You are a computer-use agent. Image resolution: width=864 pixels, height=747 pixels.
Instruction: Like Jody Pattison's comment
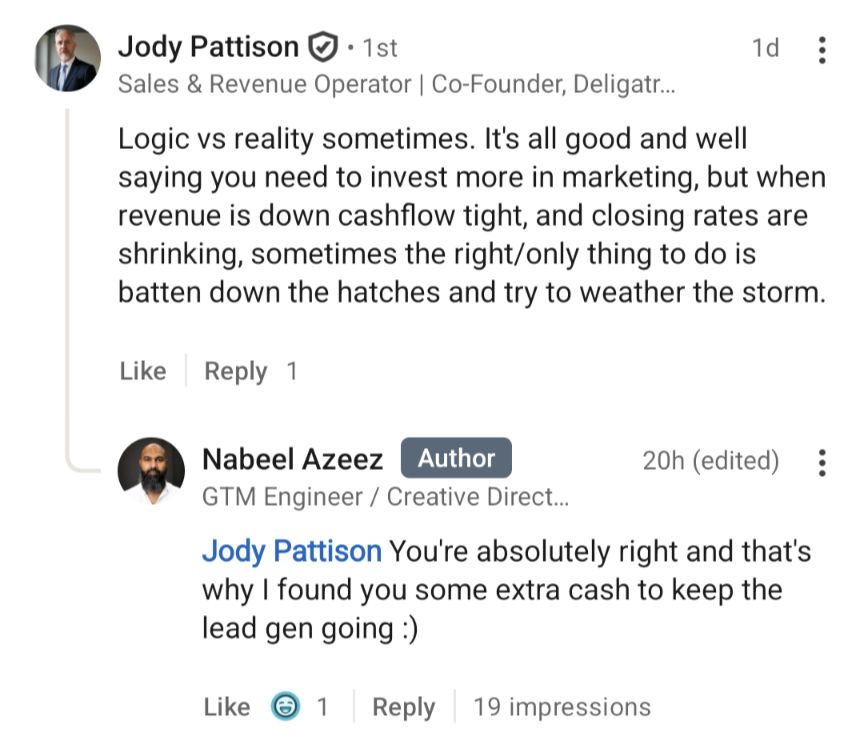coord(143,371)
